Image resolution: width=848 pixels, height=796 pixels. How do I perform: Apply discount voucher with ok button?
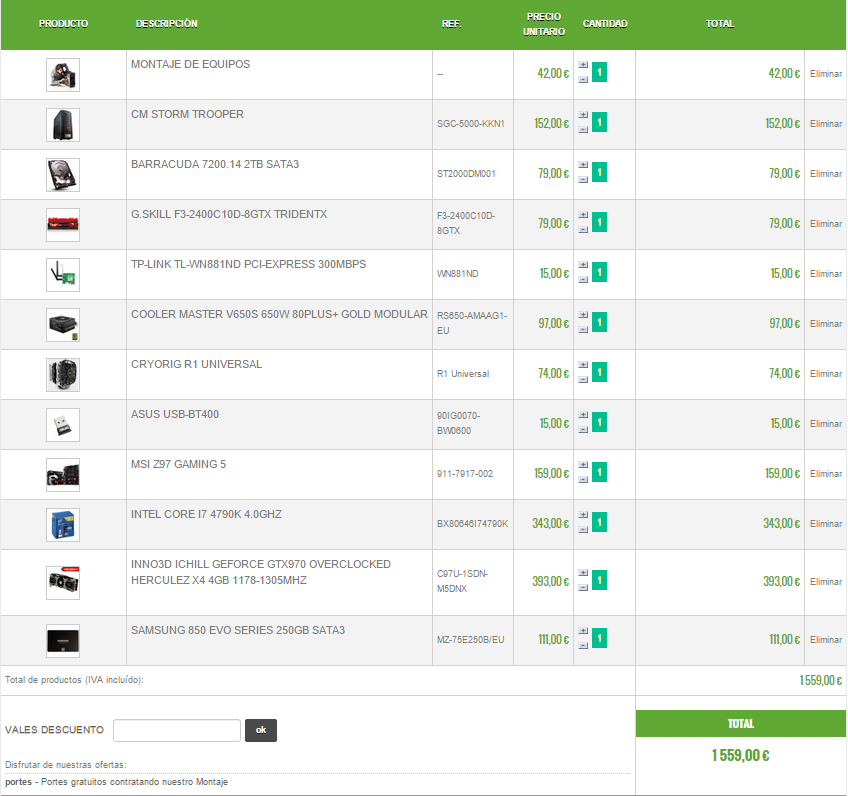coord(261,731)
